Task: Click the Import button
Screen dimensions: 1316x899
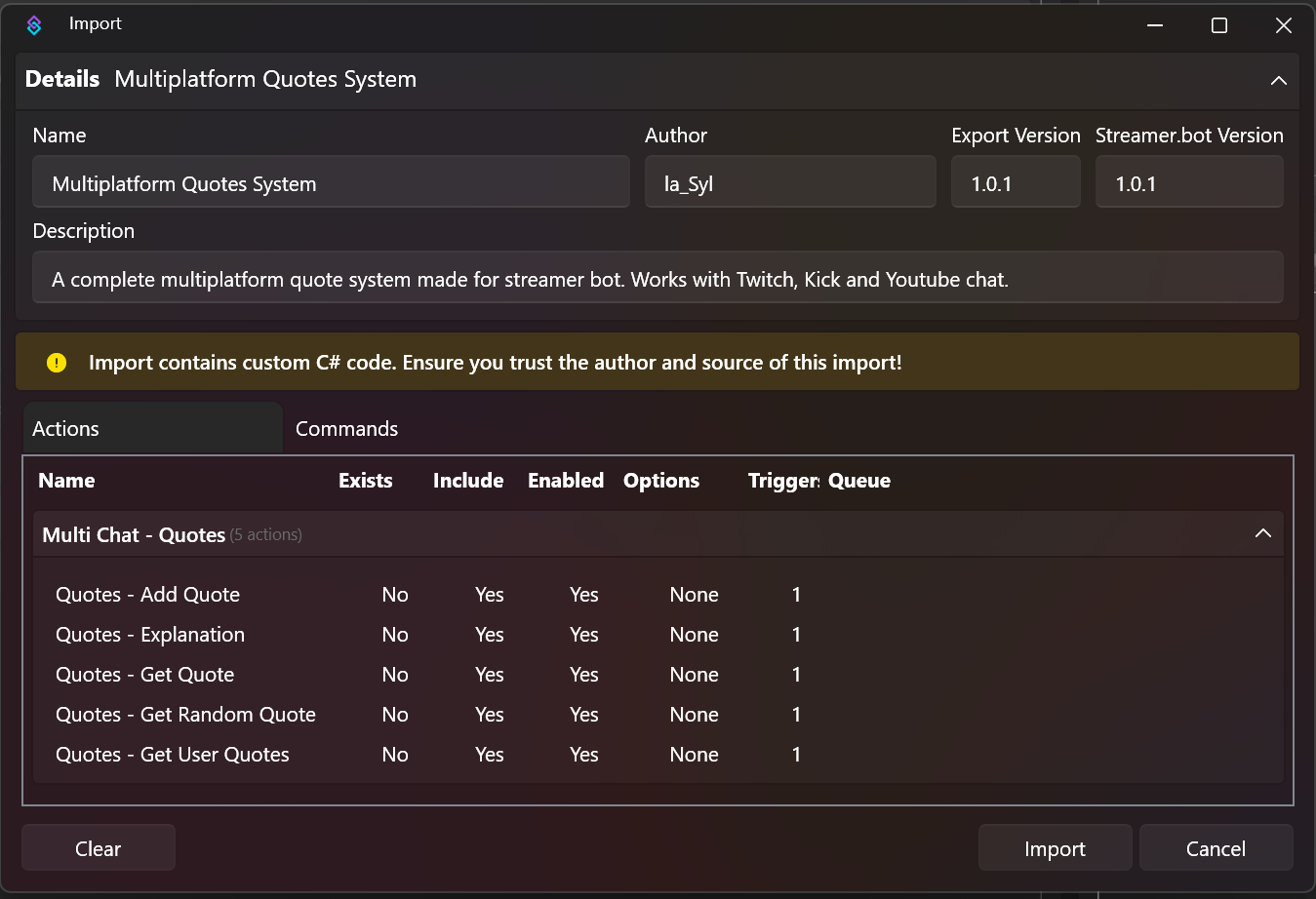Action: (x=1055, y=847)
